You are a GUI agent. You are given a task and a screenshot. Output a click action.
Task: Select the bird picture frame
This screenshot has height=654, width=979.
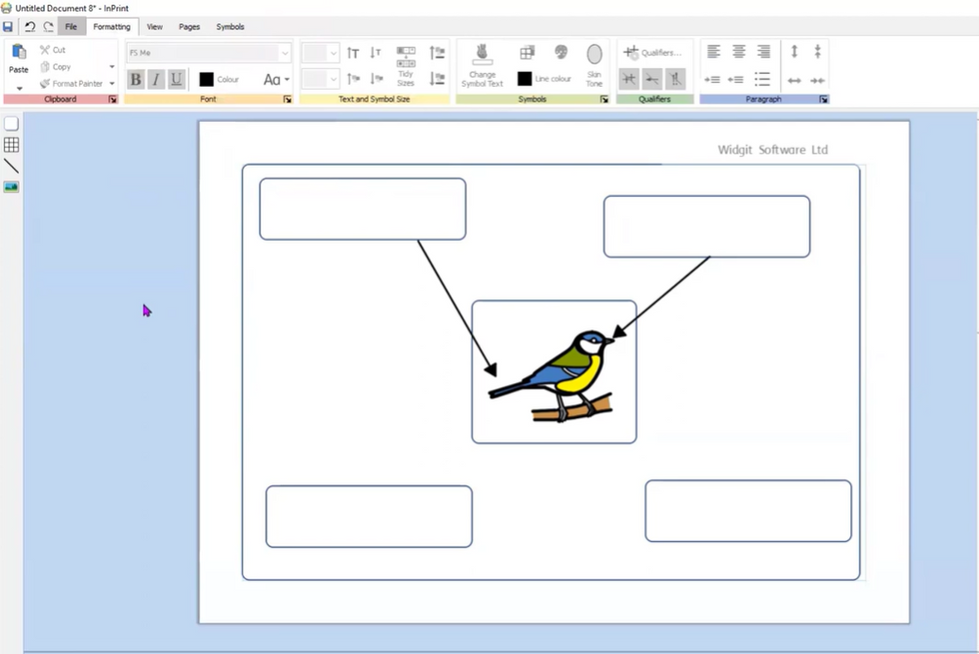[554, 372]
